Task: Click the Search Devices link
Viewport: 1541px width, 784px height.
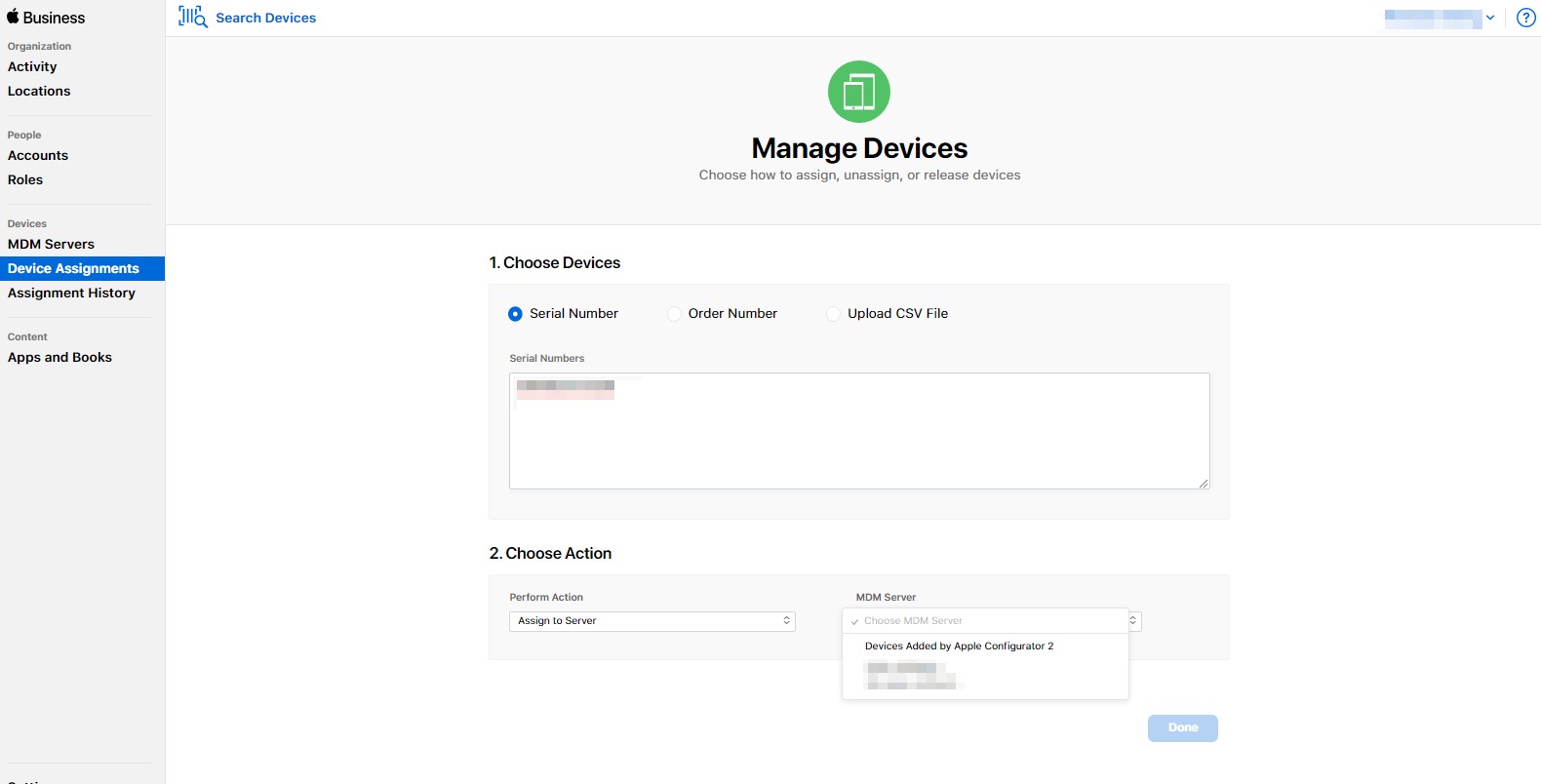Action: pyautogui.click(x=265, y=18)
